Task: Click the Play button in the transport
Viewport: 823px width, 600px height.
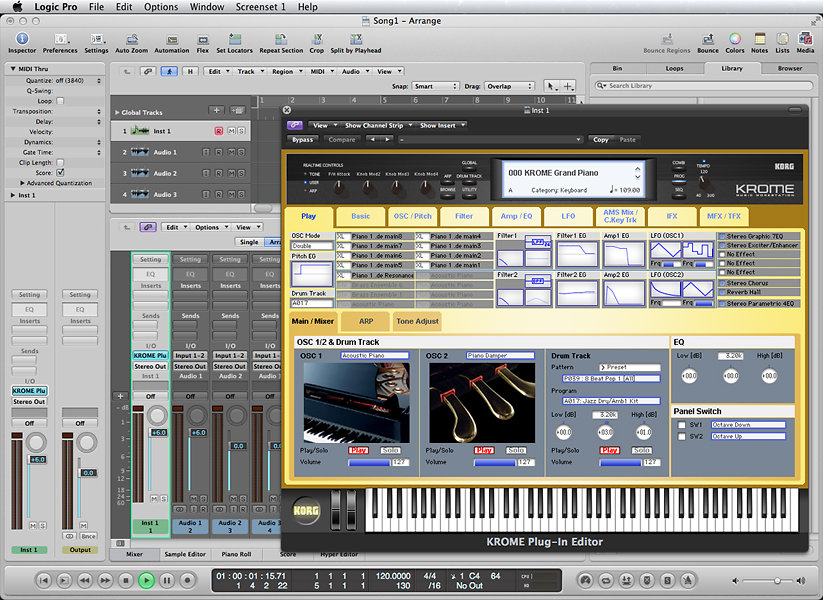Action: click(146, 580)
